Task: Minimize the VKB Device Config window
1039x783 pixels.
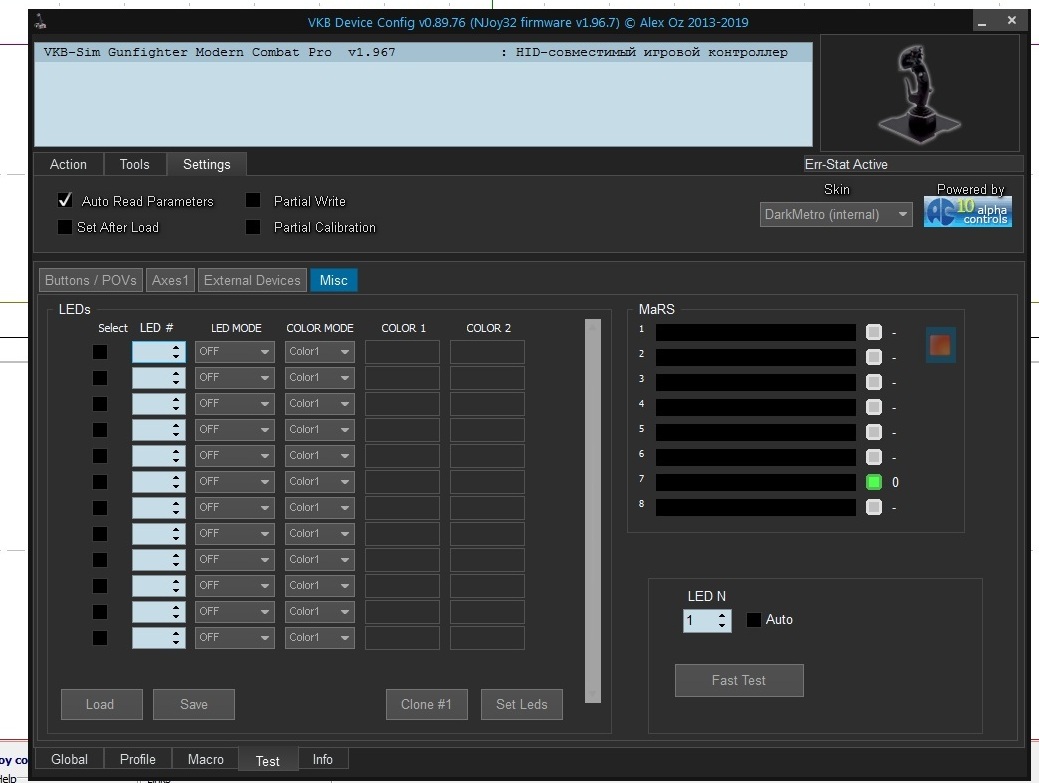Action: (982, 22)
